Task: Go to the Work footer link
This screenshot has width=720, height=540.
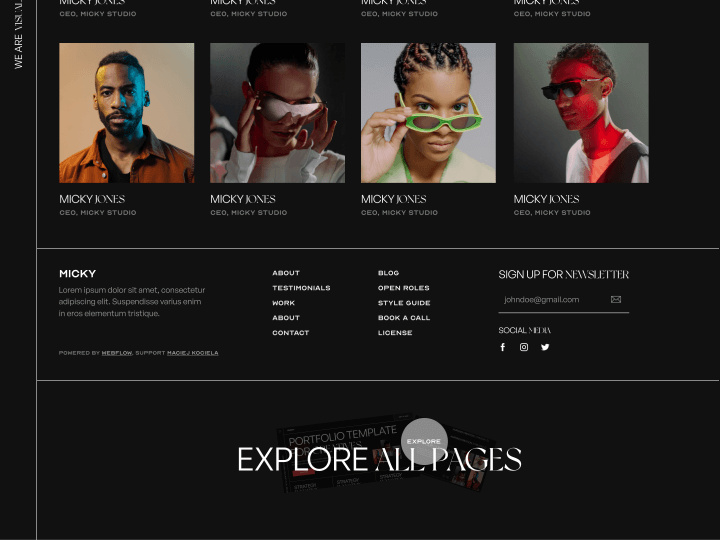Action: (x=283, y=303)
